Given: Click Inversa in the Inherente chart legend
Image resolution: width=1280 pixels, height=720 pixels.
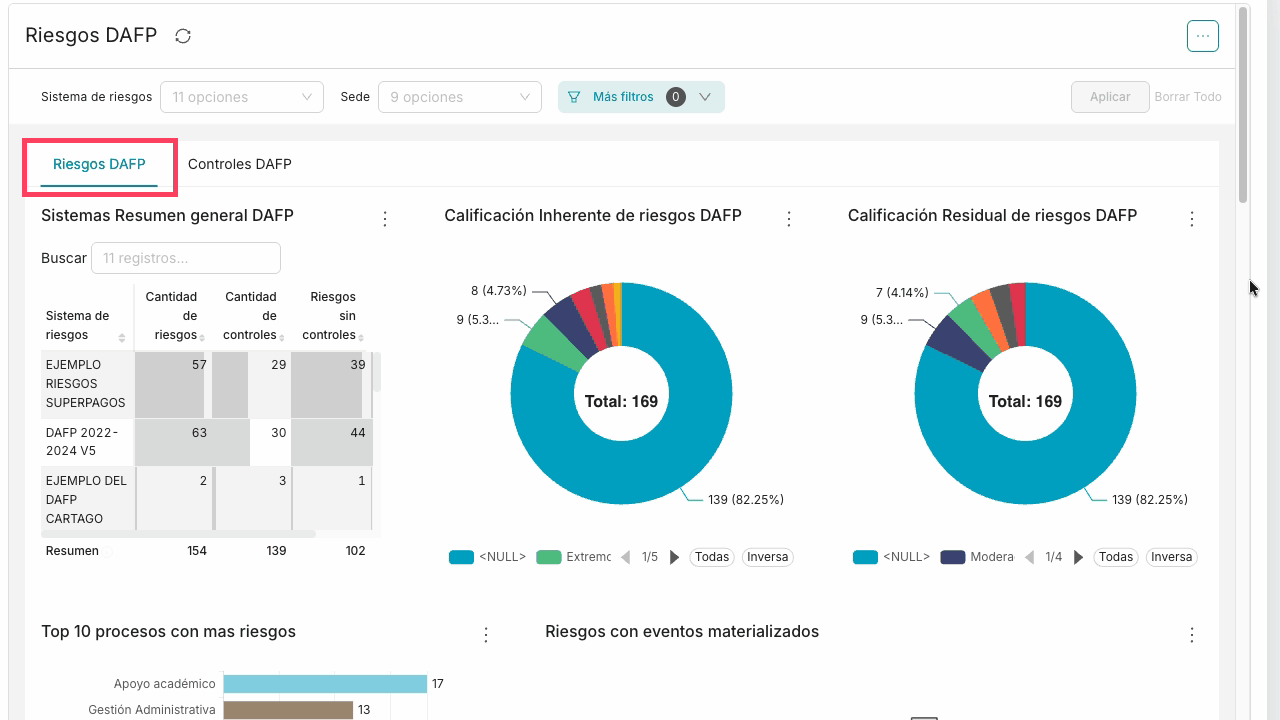Looking at the screenshot, I should coord(768,557).
